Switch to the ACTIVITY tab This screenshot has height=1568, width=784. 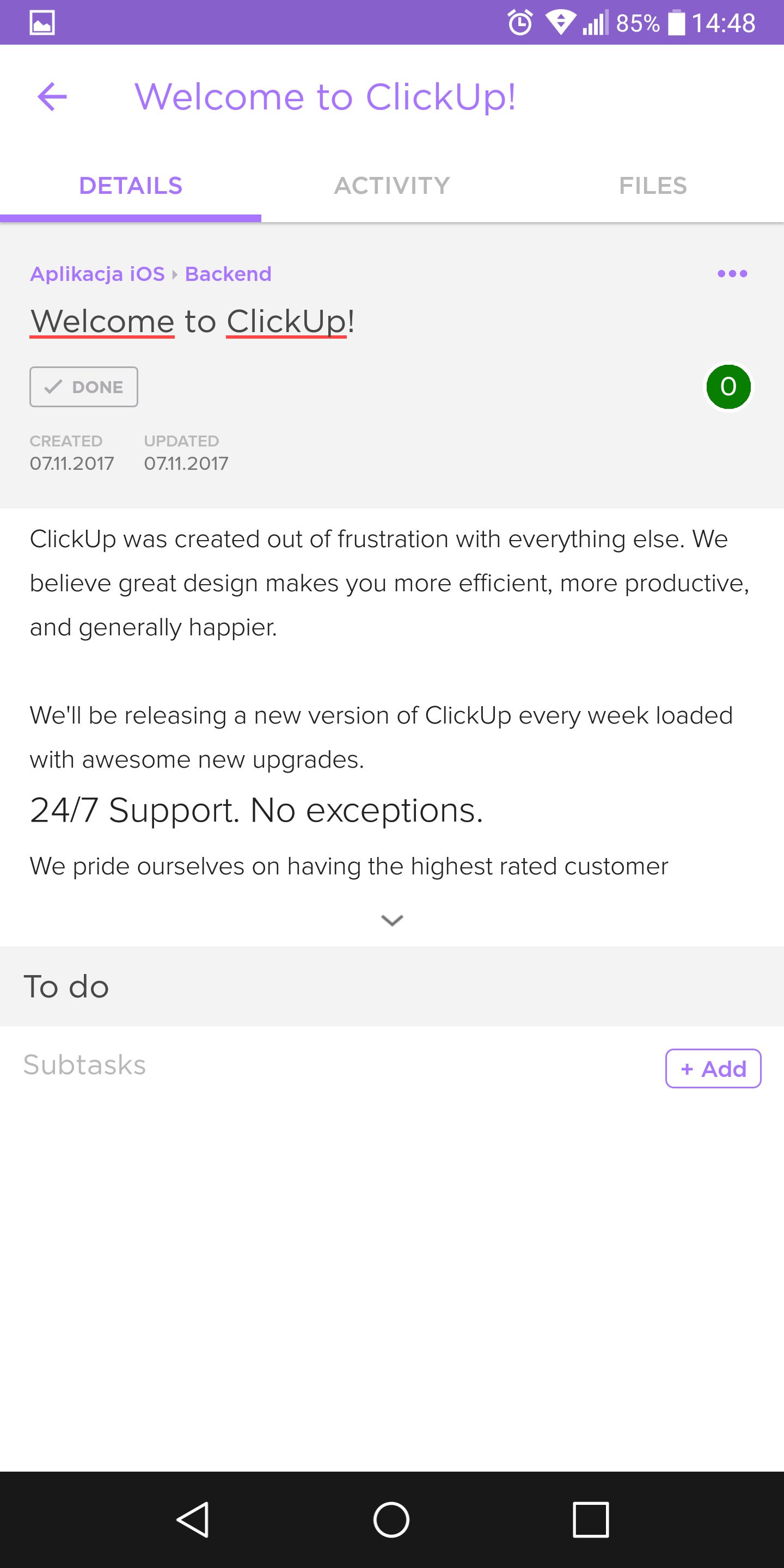[x=392, y=186]
